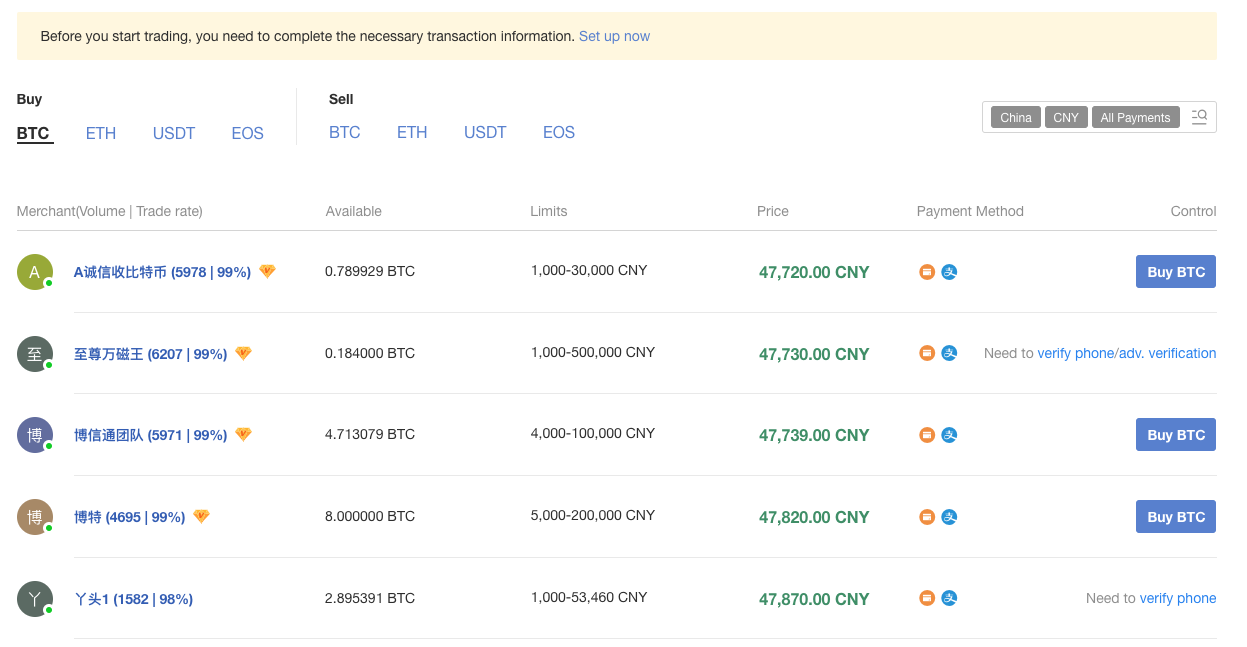Click Merchant(Volume | Trade rate) header
This screenshot has width=1247, height=647.
(x=110, y=211)
